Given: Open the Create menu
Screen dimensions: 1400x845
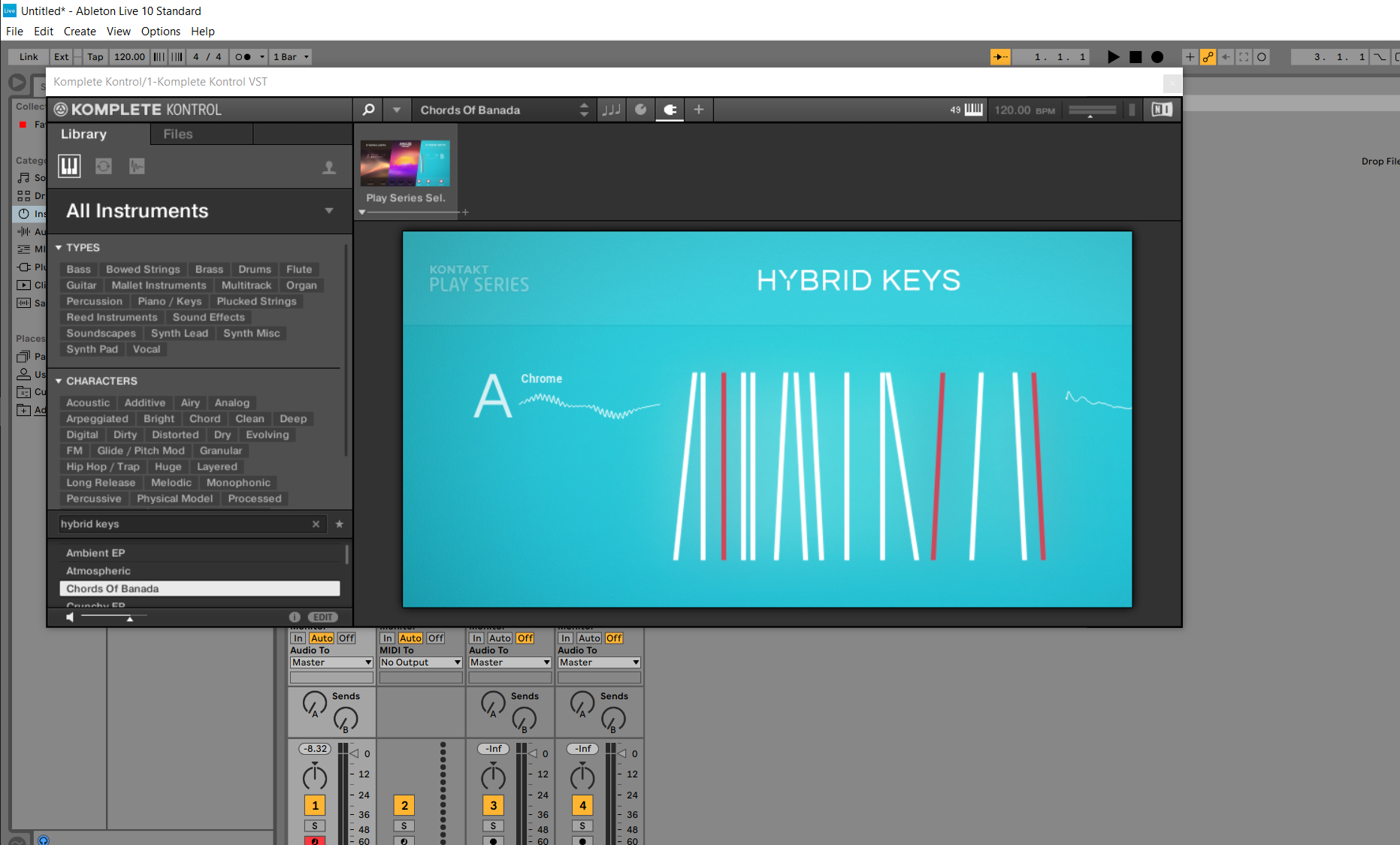Looking at the screenshot, I should pyautogui.click(x=80, y=32).
